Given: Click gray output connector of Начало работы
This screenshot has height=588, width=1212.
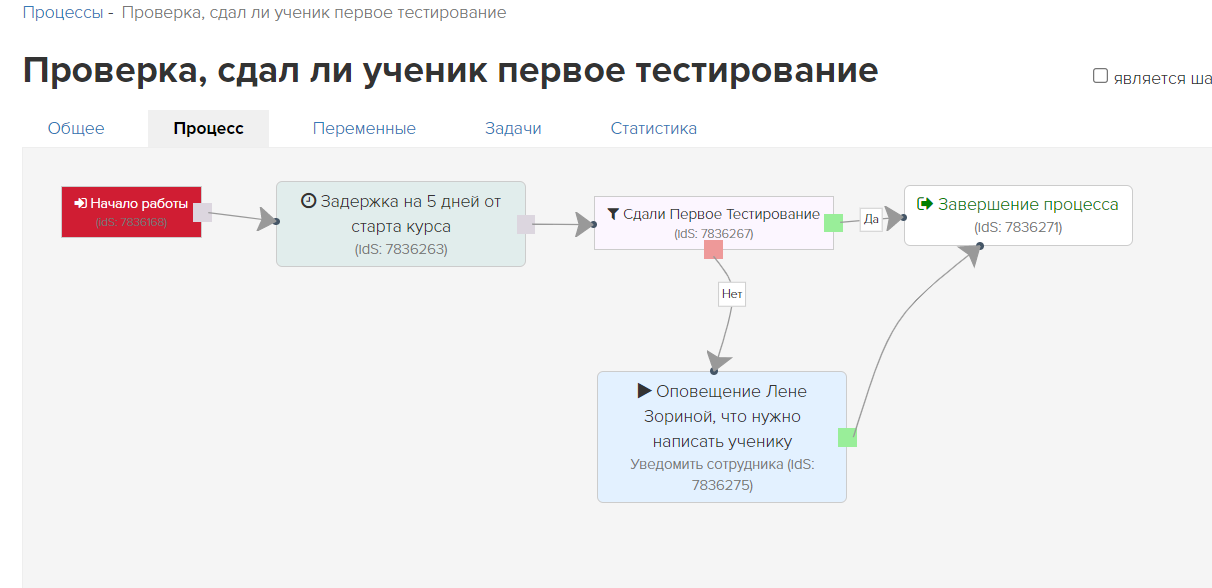Looking at the screenshot, I should pos(202,212).
